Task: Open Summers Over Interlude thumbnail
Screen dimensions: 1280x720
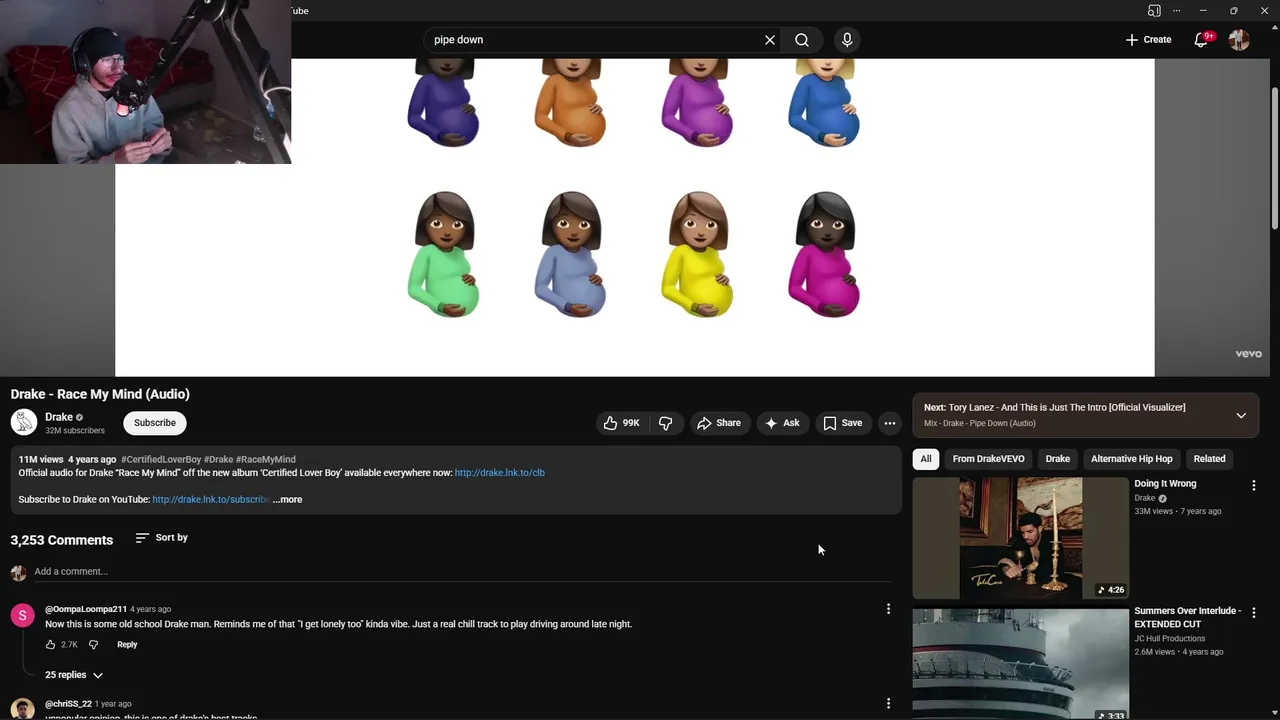Action: 1020,664
